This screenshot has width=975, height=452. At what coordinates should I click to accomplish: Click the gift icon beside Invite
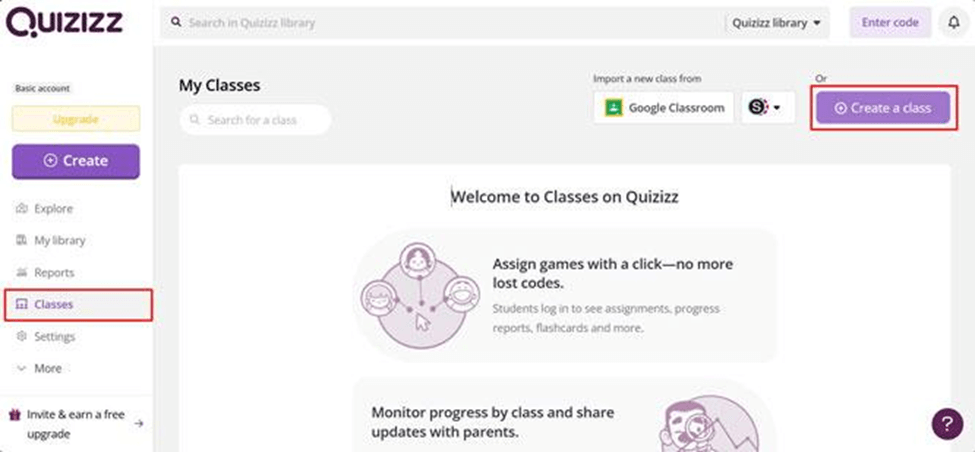[14, 414]
